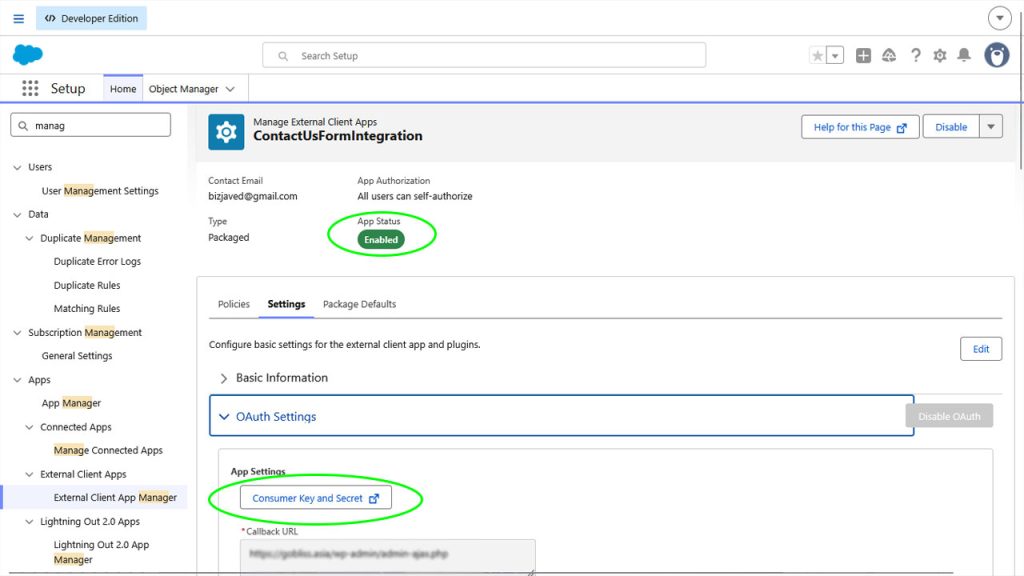This screenshot has height=576, width=1024.
Task: Open User Management Settings
Action: click(100, 191)
